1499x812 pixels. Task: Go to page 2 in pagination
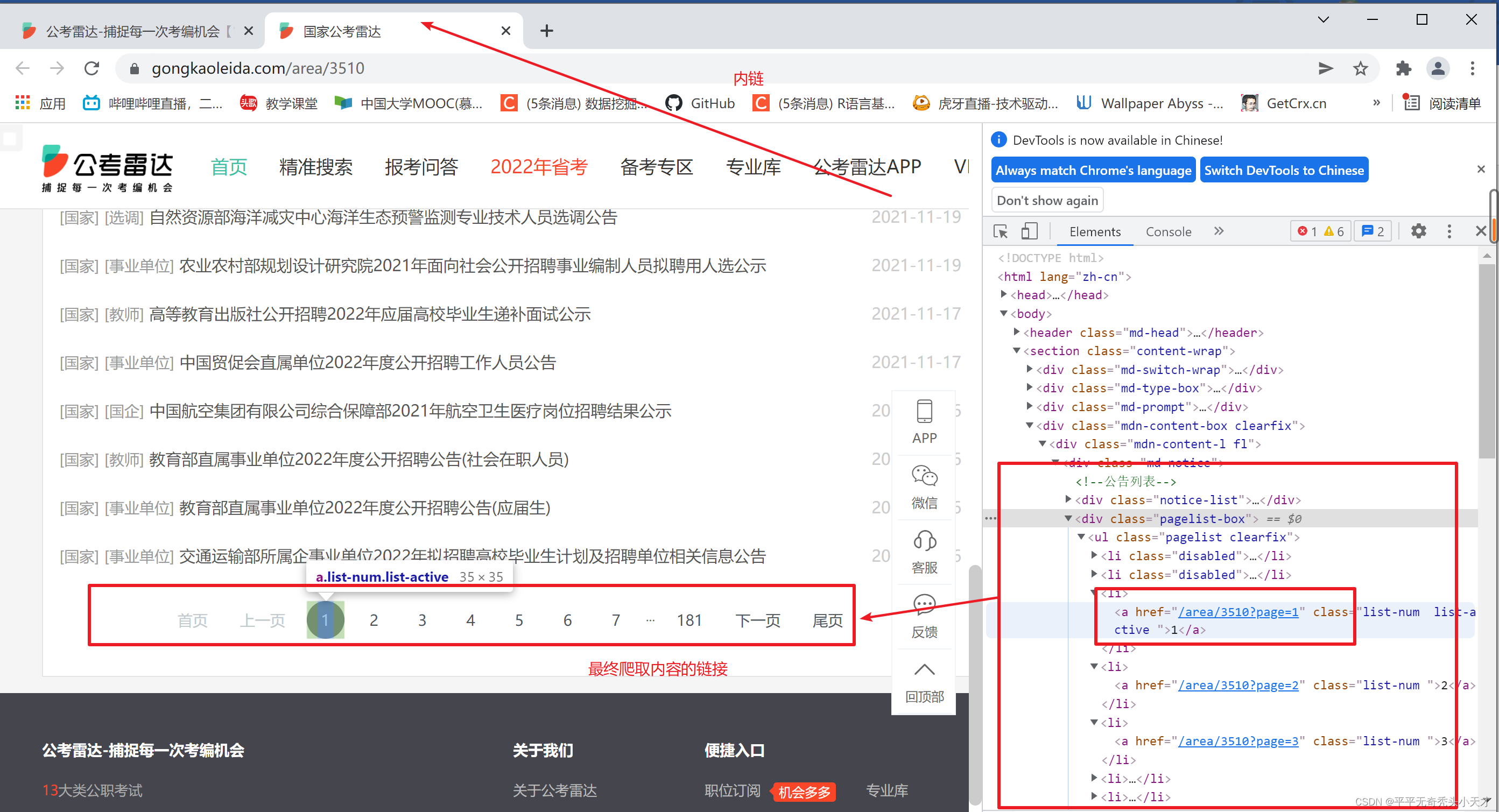(374, 620)
